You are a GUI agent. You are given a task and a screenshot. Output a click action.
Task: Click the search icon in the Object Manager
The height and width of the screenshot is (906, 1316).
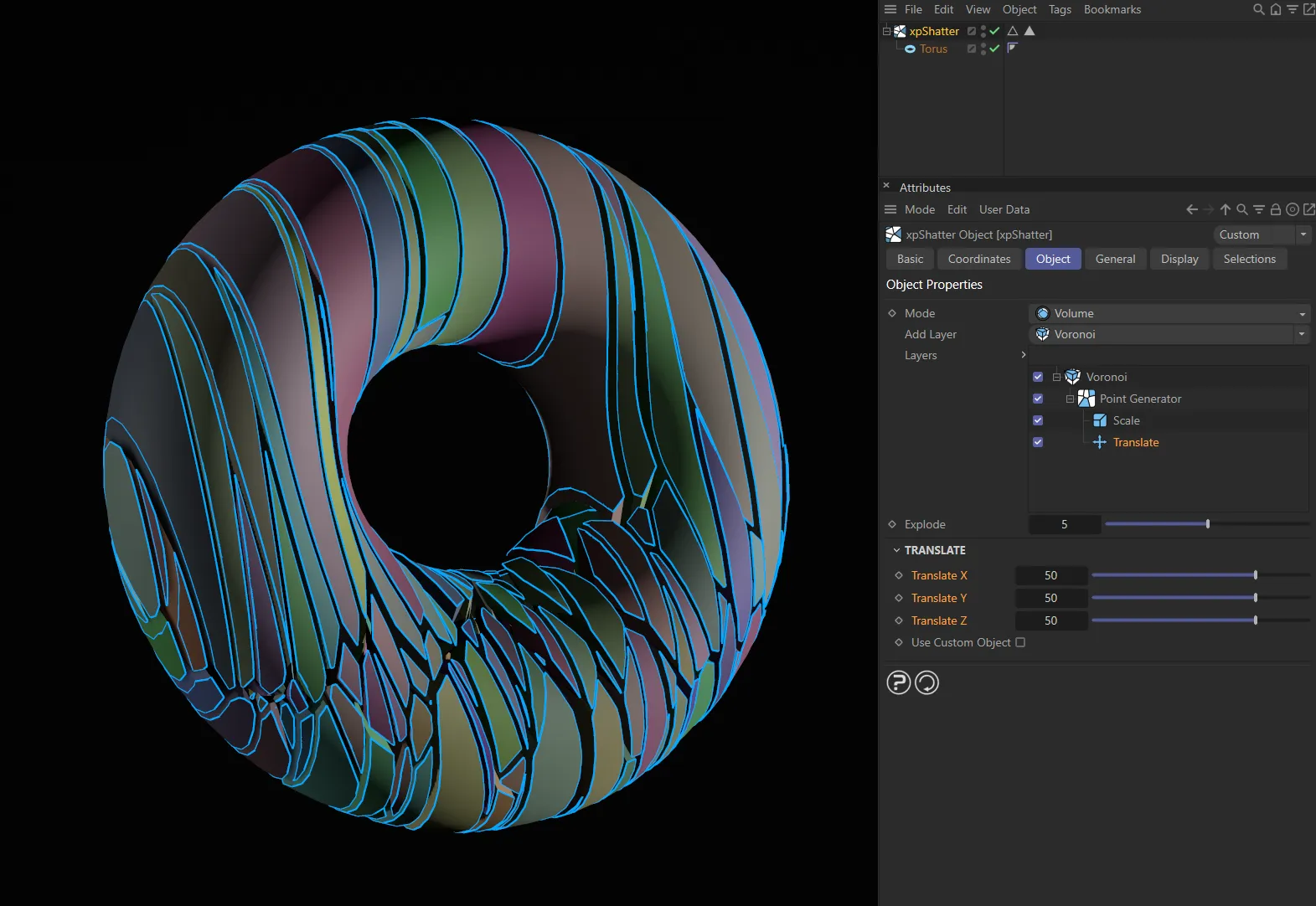tap(1258, 9)
